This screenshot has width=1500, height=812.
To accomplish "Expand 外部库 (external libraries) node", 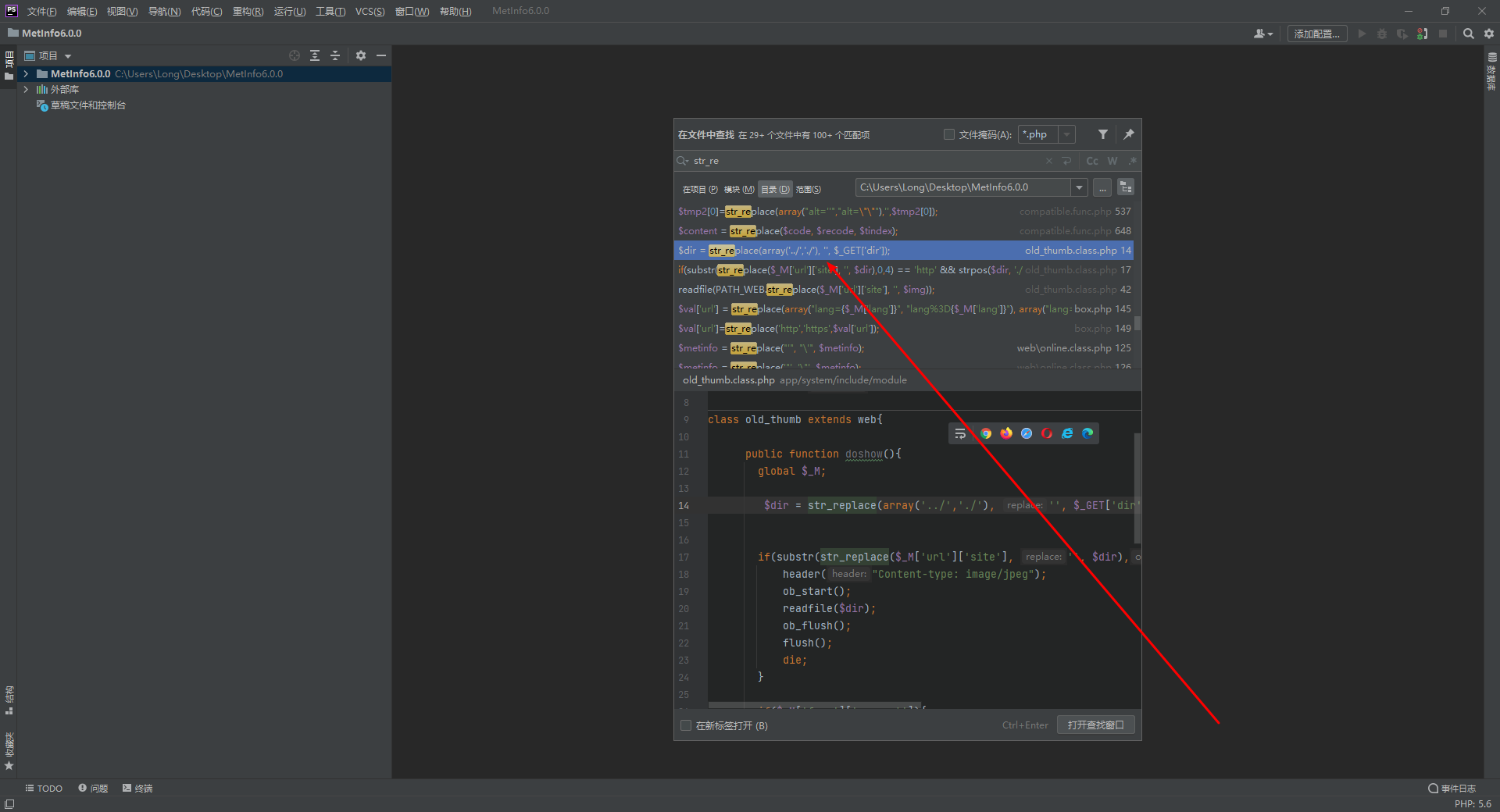I will click(26, 89).
